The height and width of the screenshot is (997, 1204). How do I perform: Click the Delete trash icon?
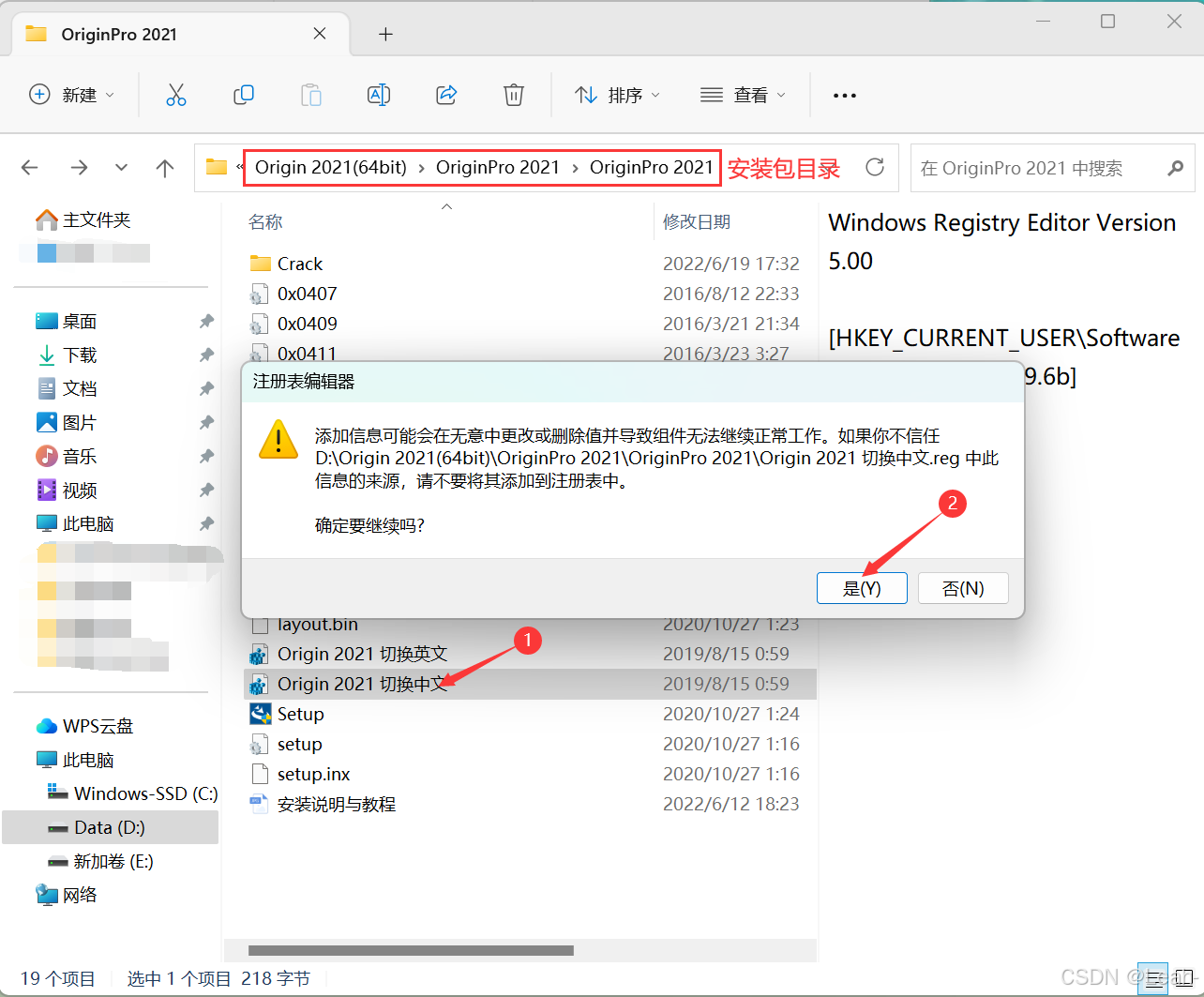point(513,94)
